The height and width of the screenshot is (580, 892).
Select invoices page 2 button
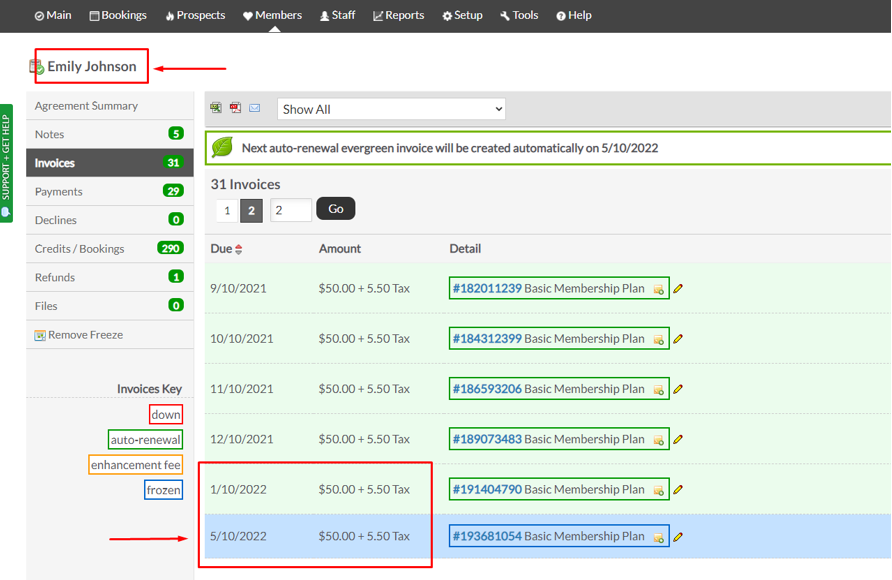(x=251, y=211)
